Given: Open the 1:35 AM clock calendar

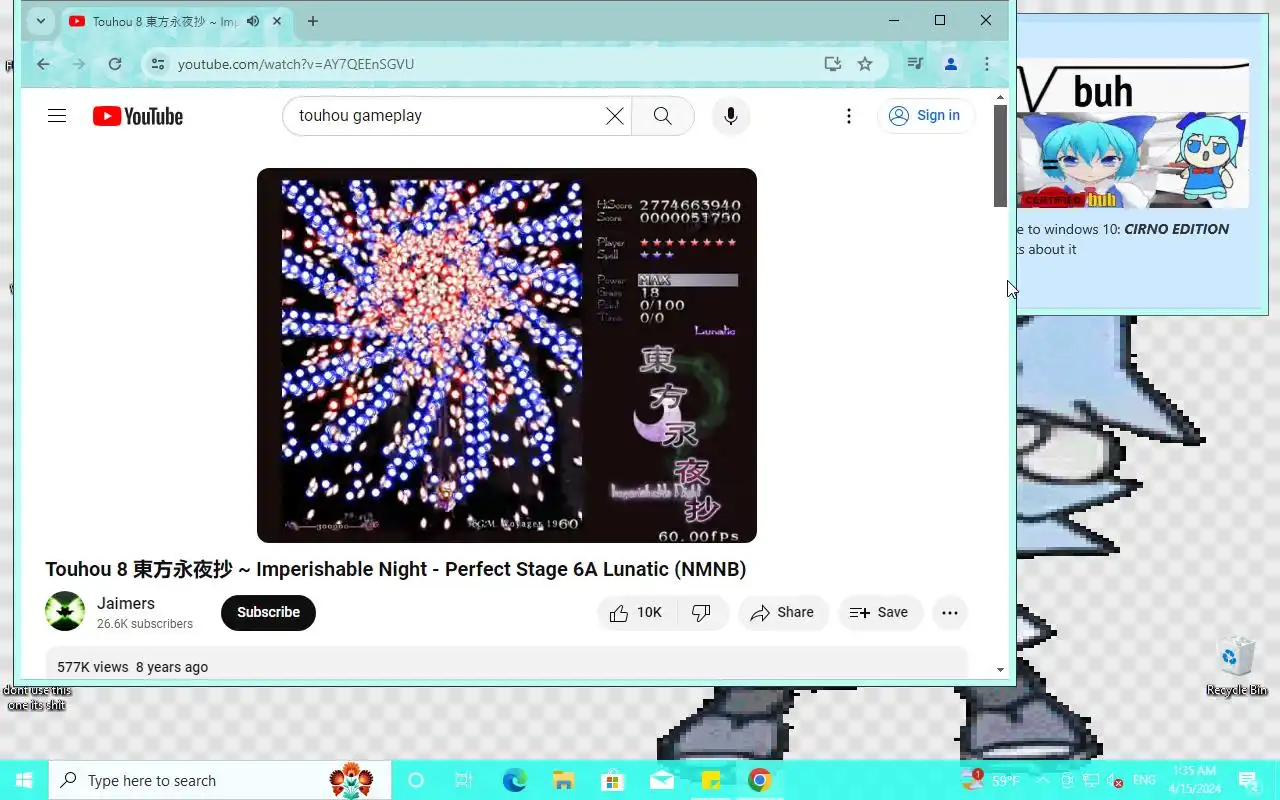Looking at the screenshot, I should click(1194, 780).
